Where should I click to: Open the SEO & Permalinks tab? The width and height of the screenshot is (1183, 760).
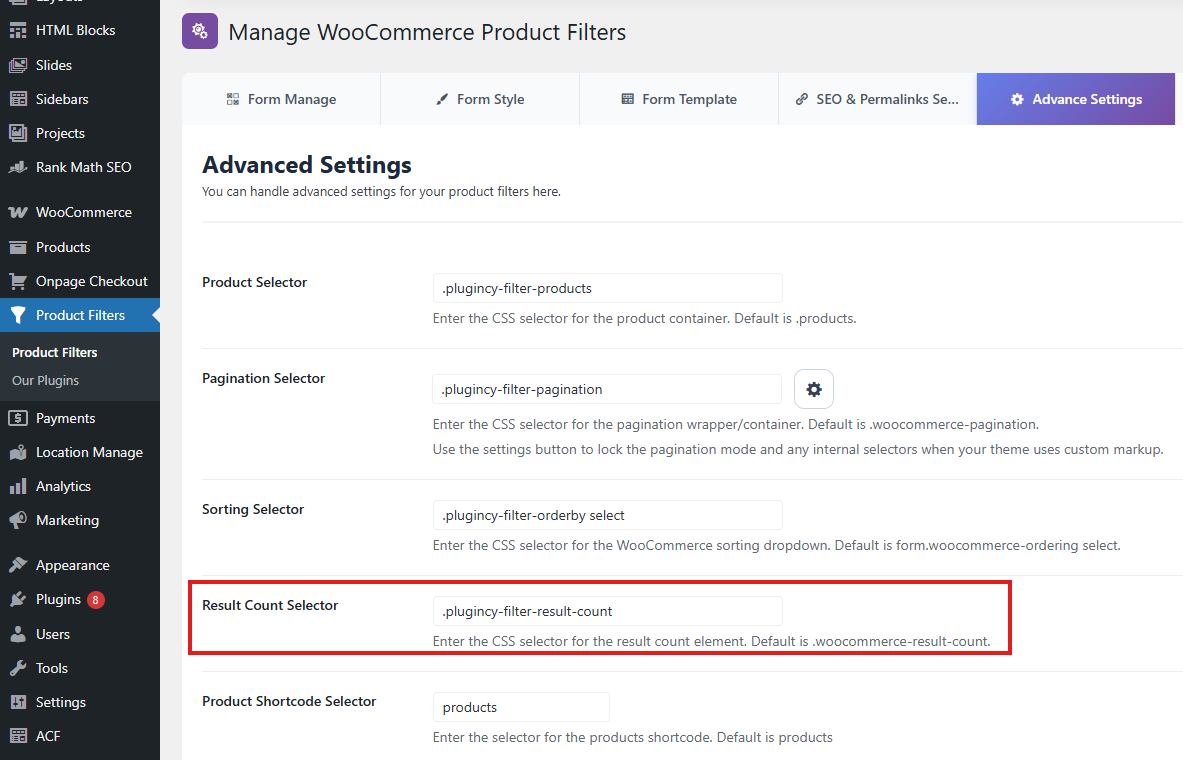pos(877,99)
